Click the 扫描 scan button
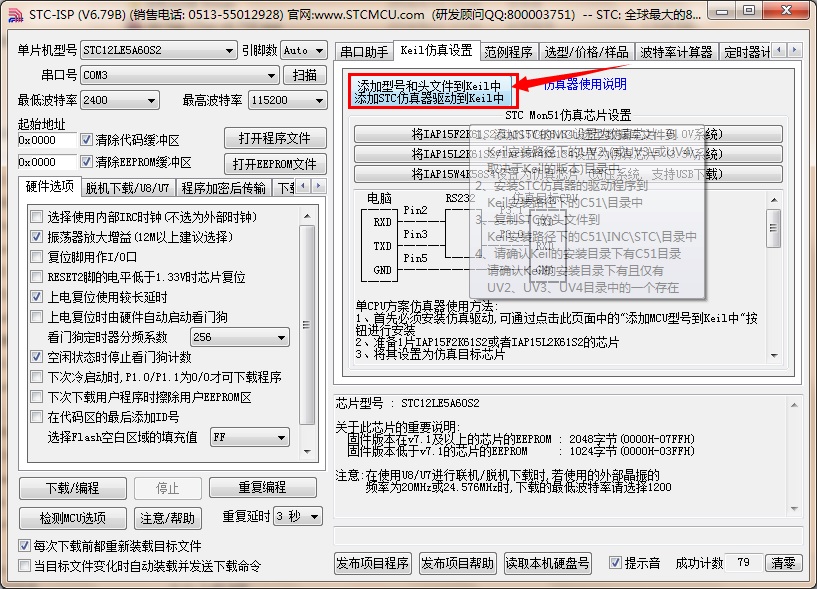 pyautogui.click(x=305, y=75)
